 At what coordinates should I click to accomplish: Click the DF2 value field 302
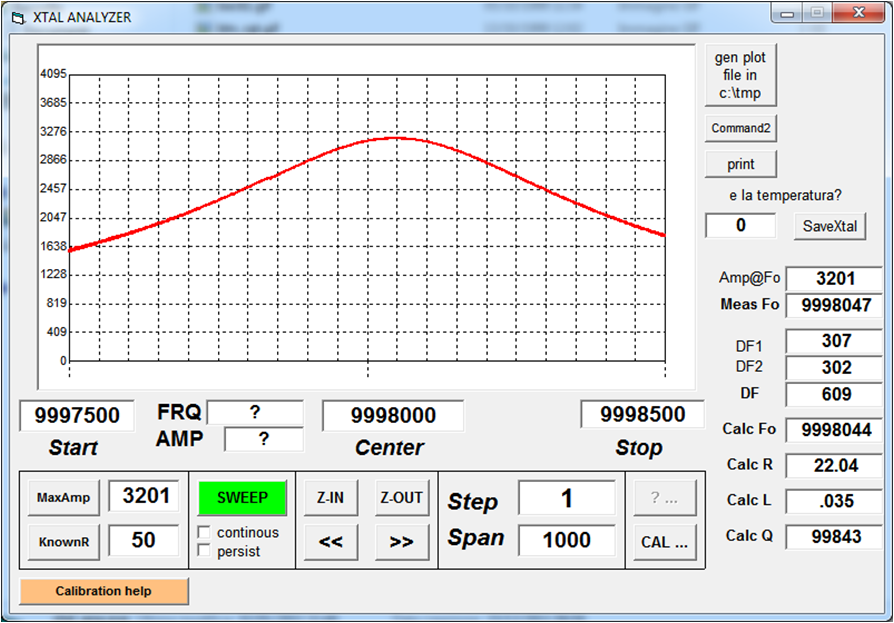[x=835, y=368]
